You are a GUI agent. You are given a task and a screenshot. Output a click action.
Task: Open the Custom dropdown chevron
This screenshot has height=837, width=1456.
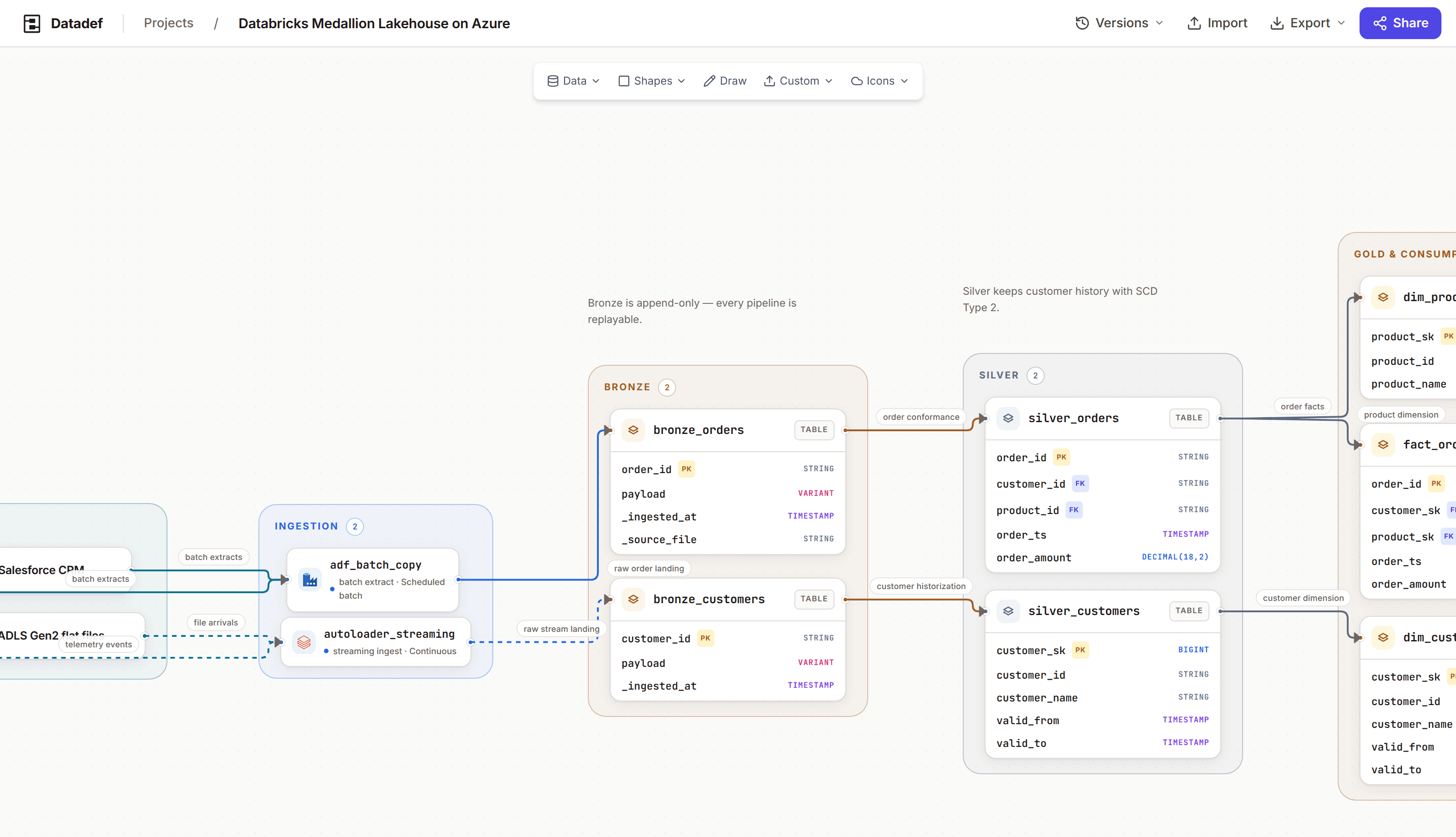[829, 81]
